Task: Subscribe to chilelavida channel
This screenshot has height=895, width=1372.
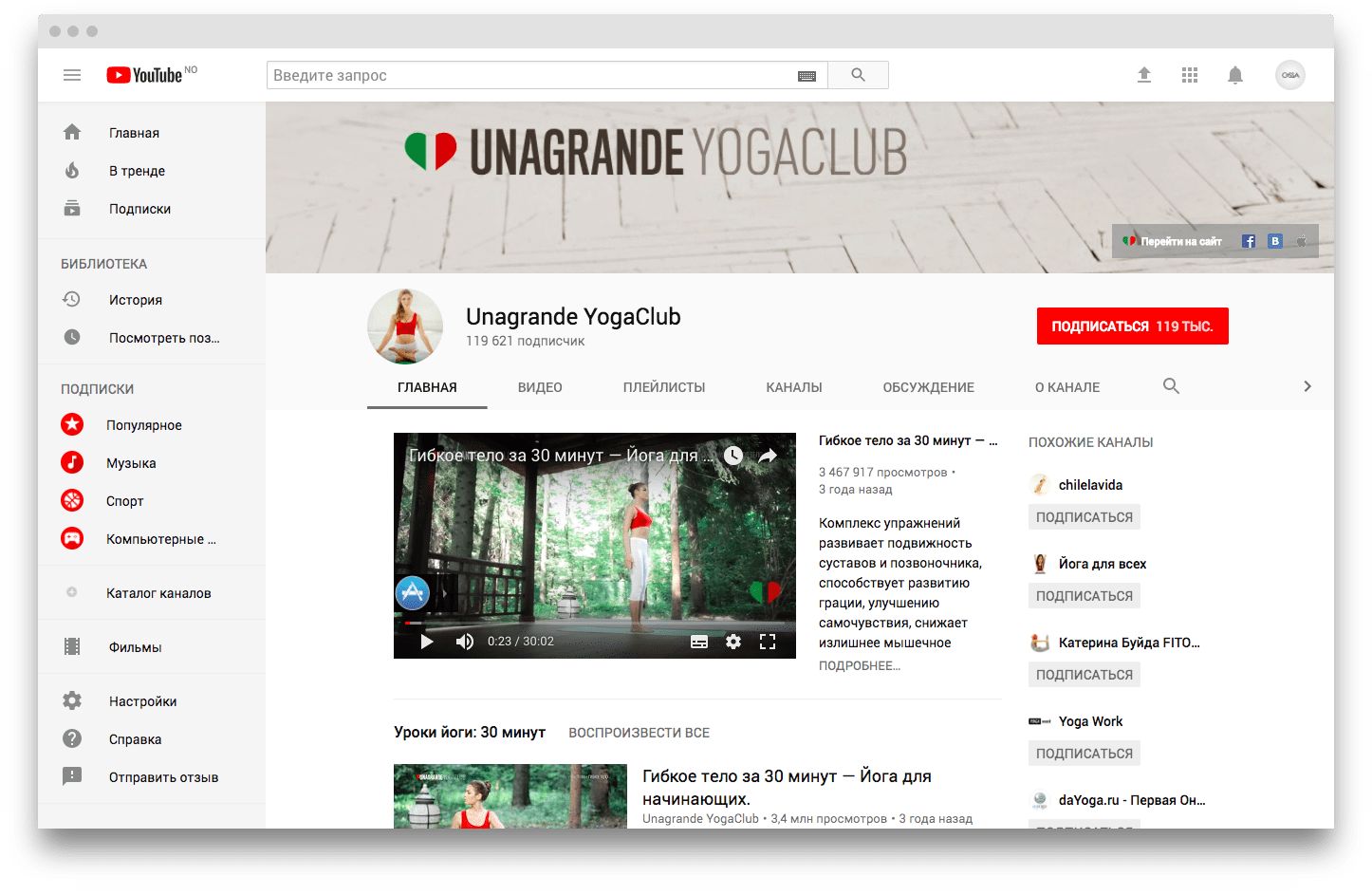Action: click(x=1085, y=517)
